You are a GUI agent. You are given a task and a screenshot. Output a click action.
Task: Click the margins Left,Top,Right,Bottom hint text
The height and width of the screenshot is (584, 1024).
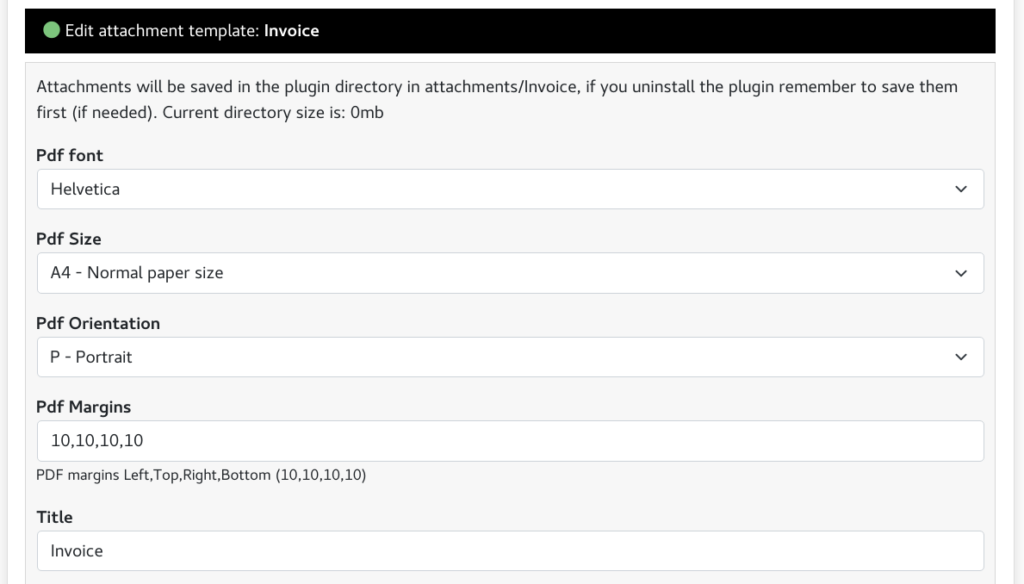201,475
